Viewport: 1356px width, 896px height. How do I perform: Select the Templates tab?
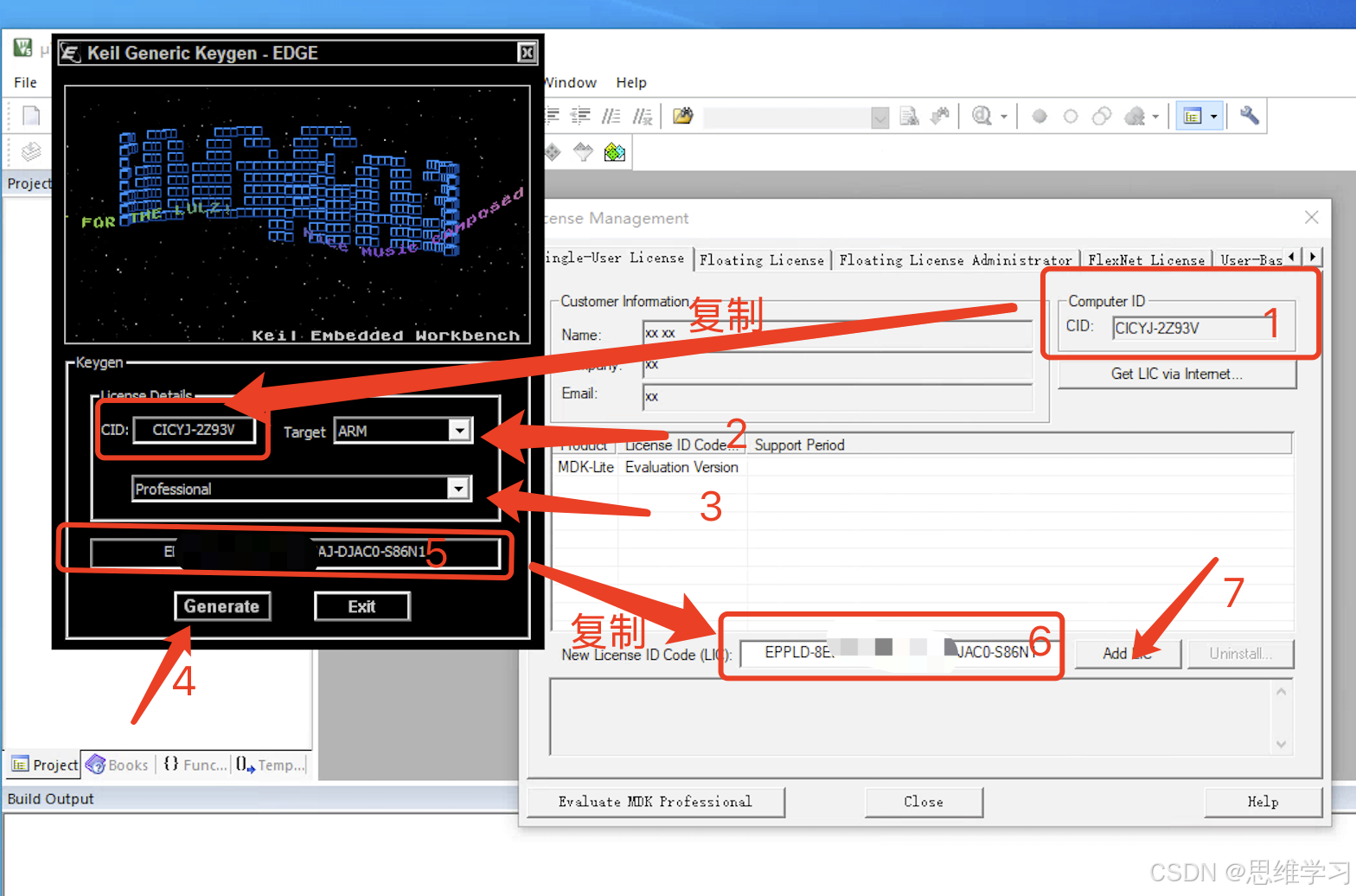pos(271,765)
